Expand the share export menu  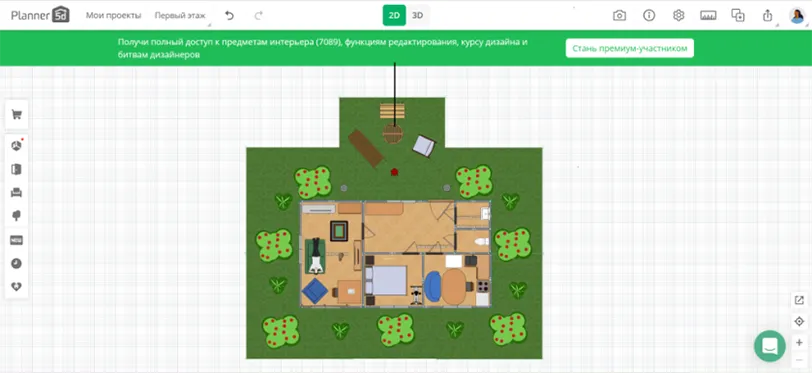768,16
